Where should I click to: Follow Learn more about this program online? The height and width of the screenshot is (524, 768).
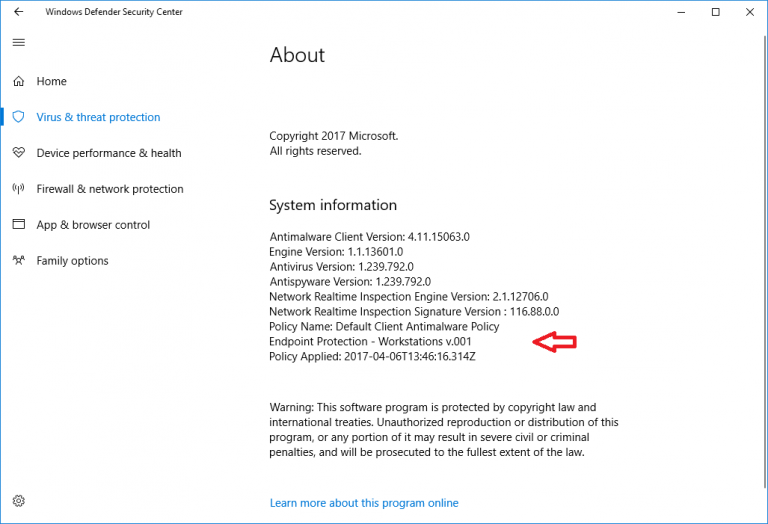coord(364,503)
